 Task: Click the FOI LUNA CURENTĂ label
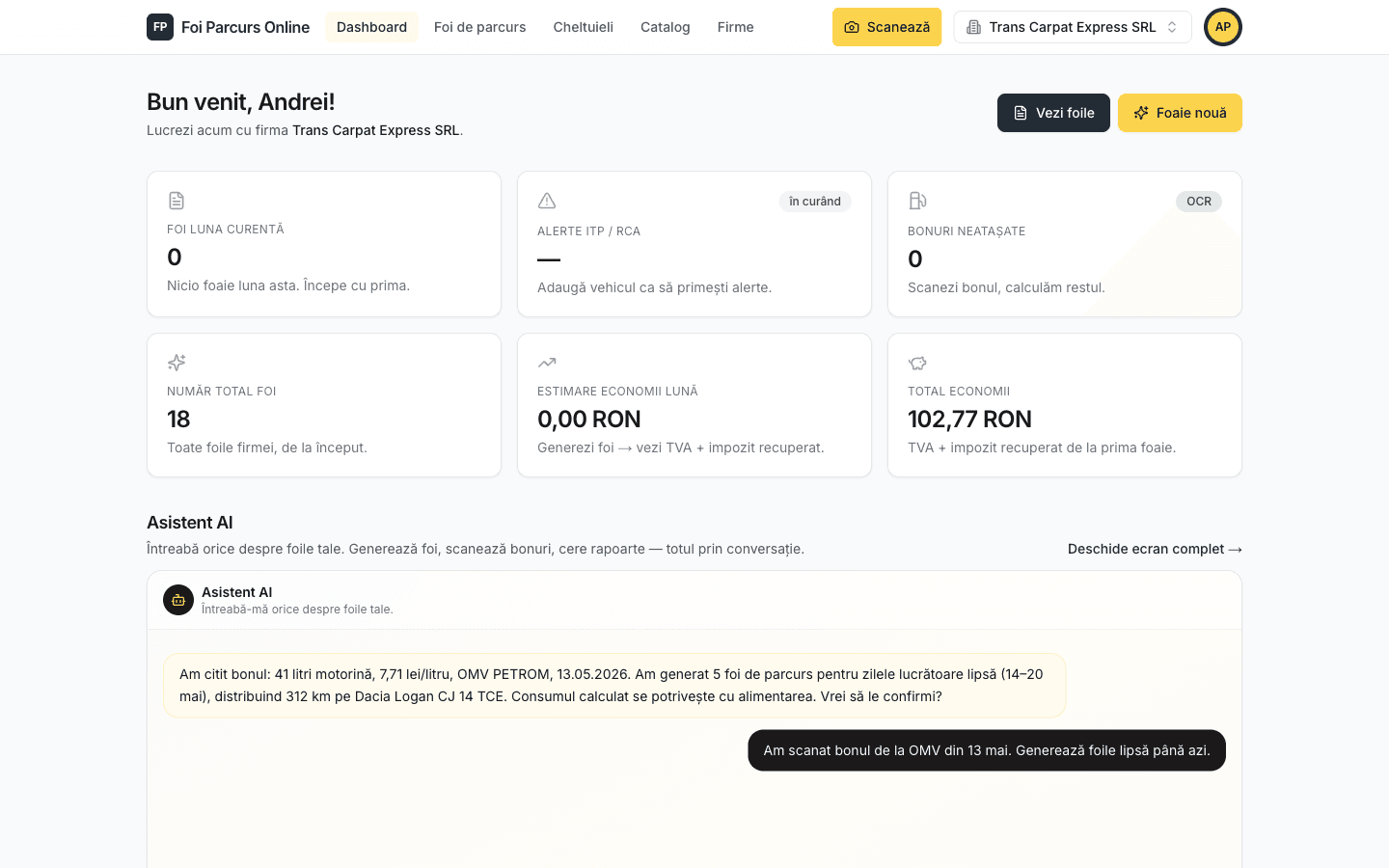226,230
